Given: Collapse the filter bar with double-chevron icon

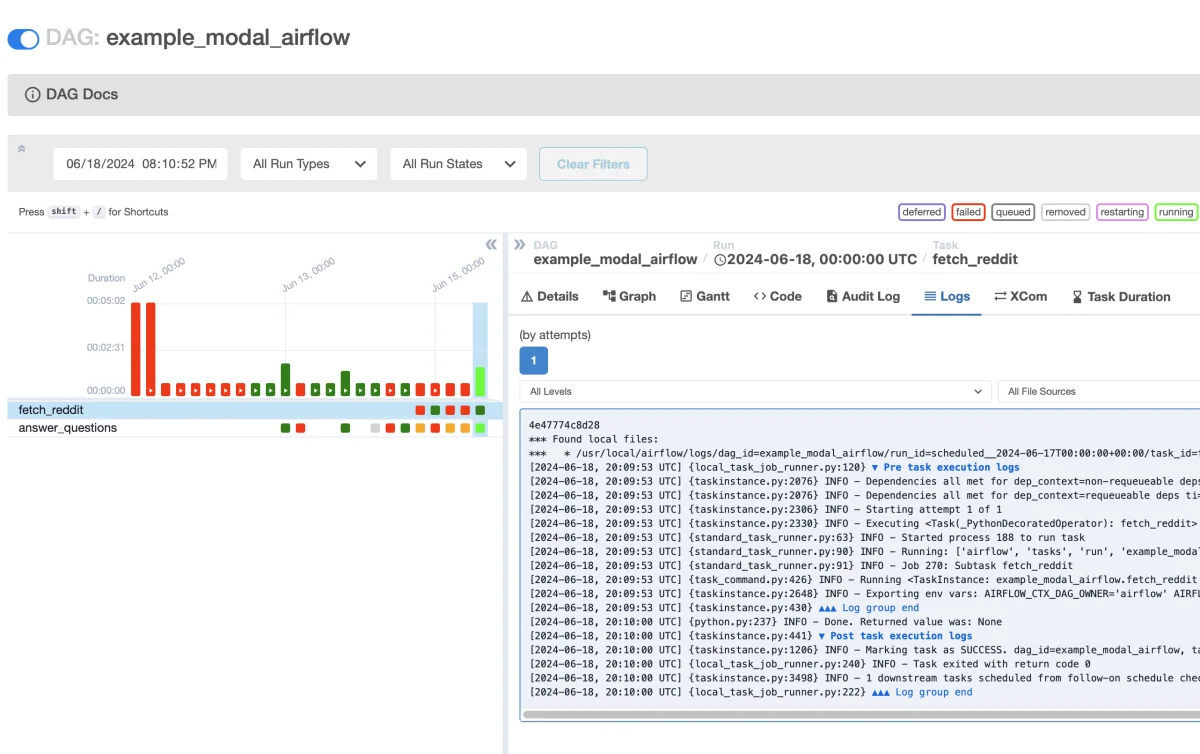Looking at the screenshot, I should (x=21, y=148).
